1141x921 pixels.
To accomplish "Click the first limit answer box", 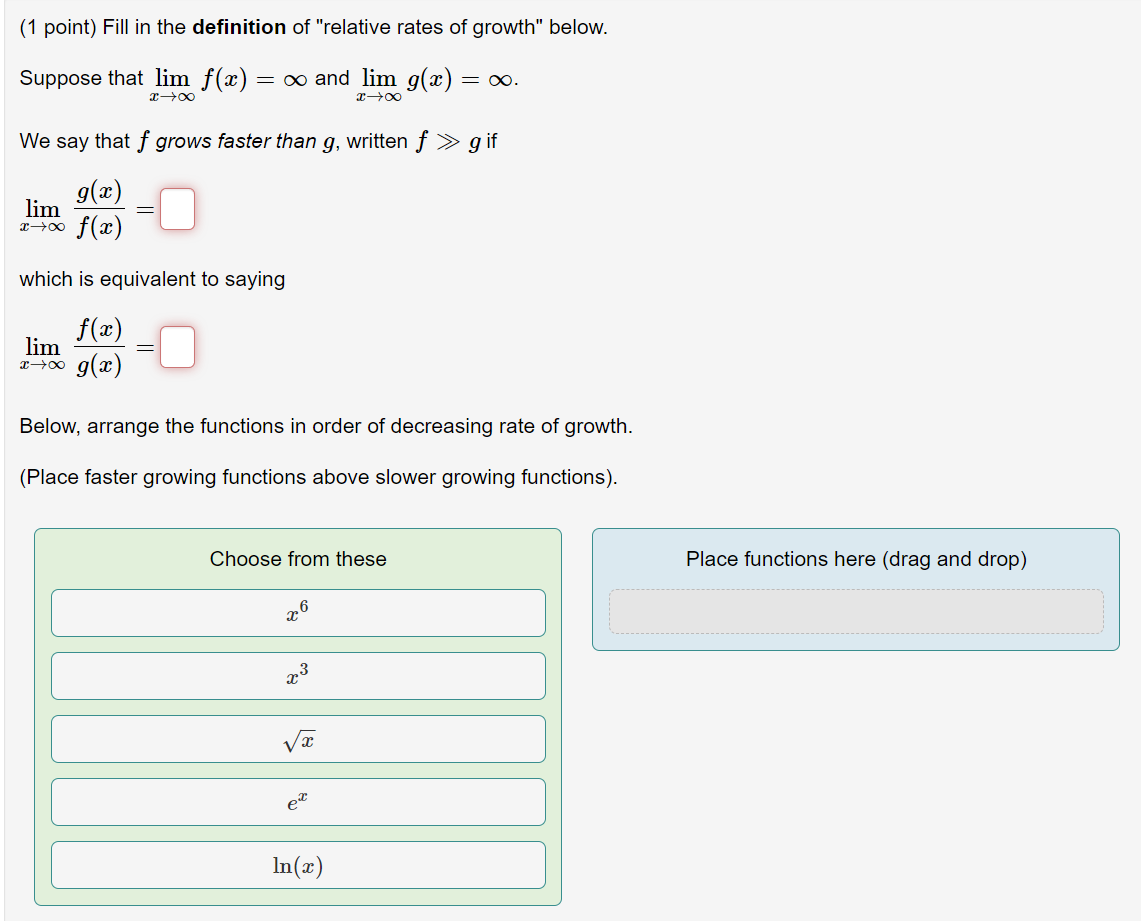I will click(178, 208).
